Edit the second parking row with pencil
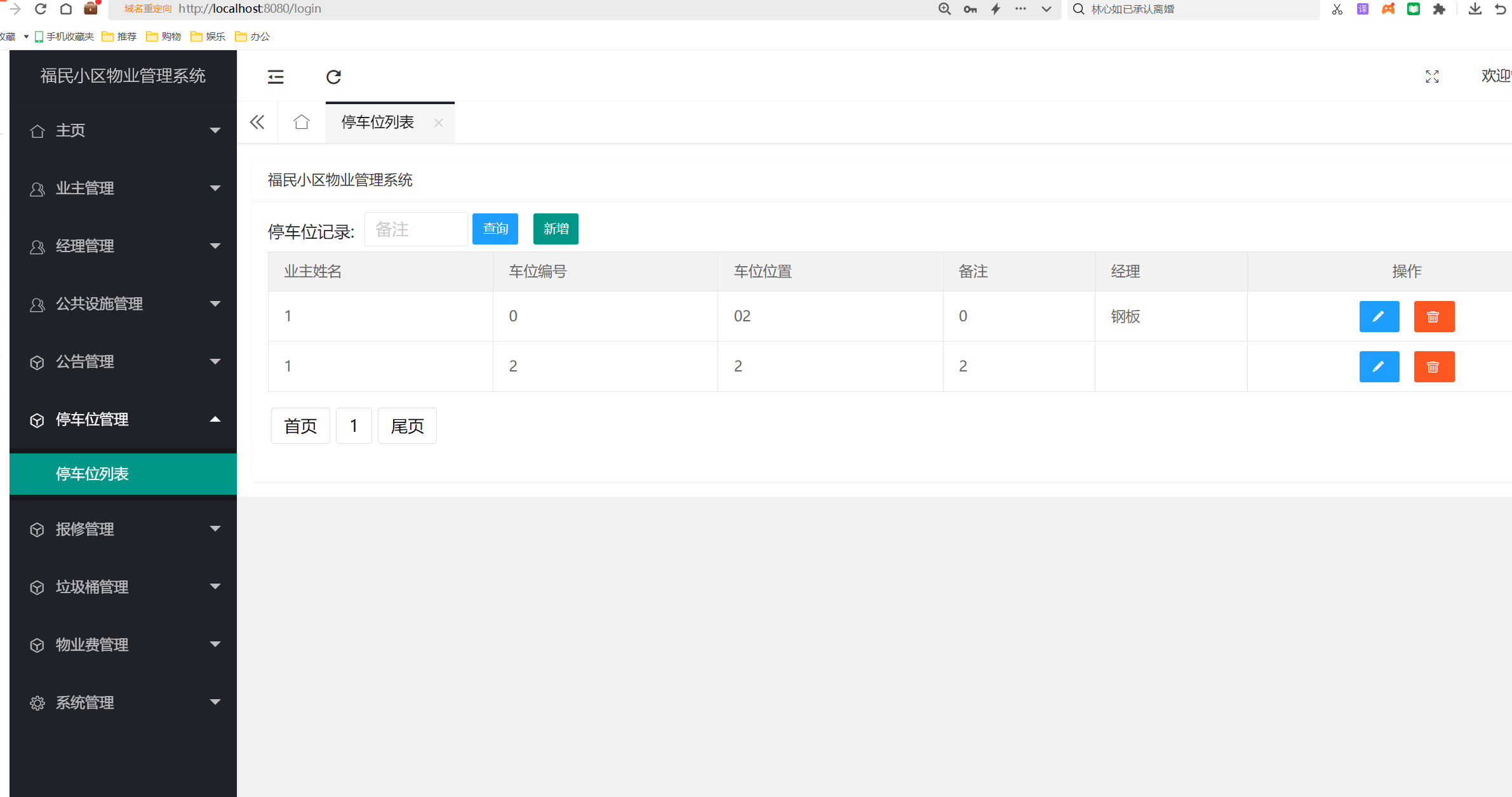This screenshot has width=1512, height=797. point(1379,366)
